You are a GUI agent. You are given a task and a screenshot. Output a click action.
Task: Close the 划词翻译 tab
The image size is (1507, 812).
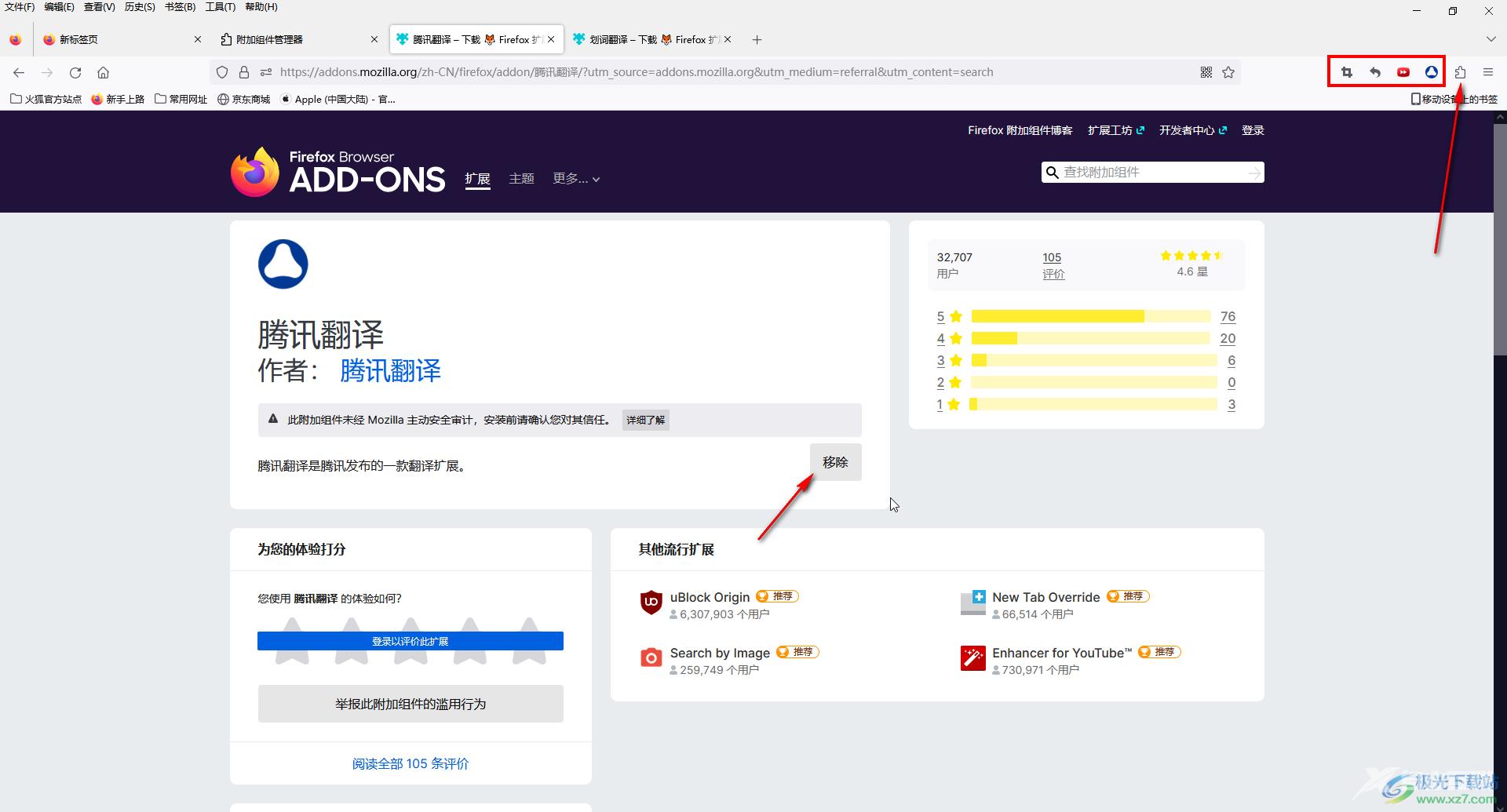click(728, 39)
